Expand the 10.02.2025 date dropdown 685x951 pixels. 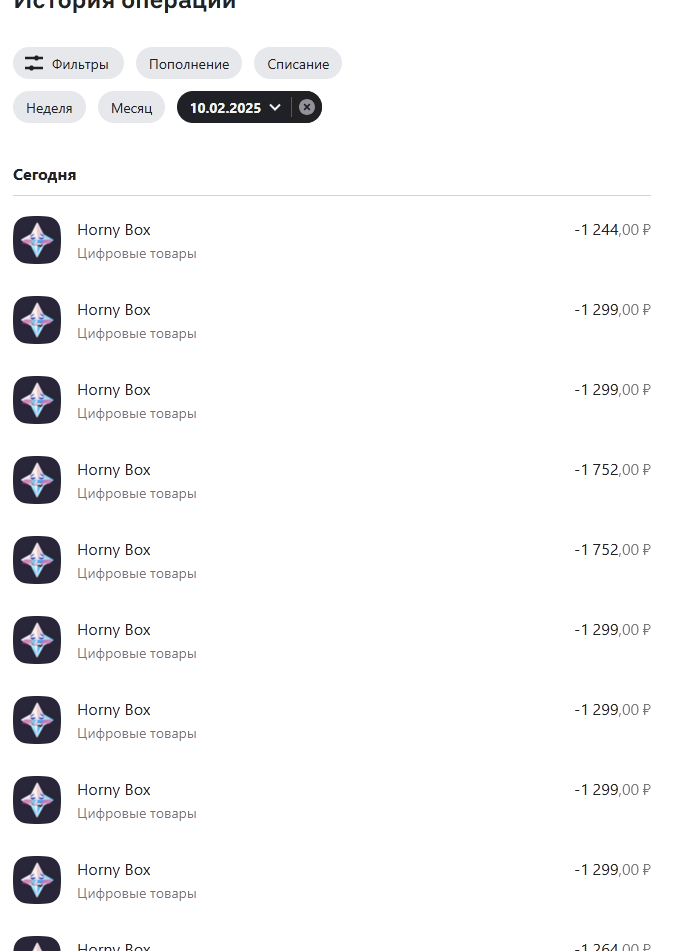coord(235,107)
